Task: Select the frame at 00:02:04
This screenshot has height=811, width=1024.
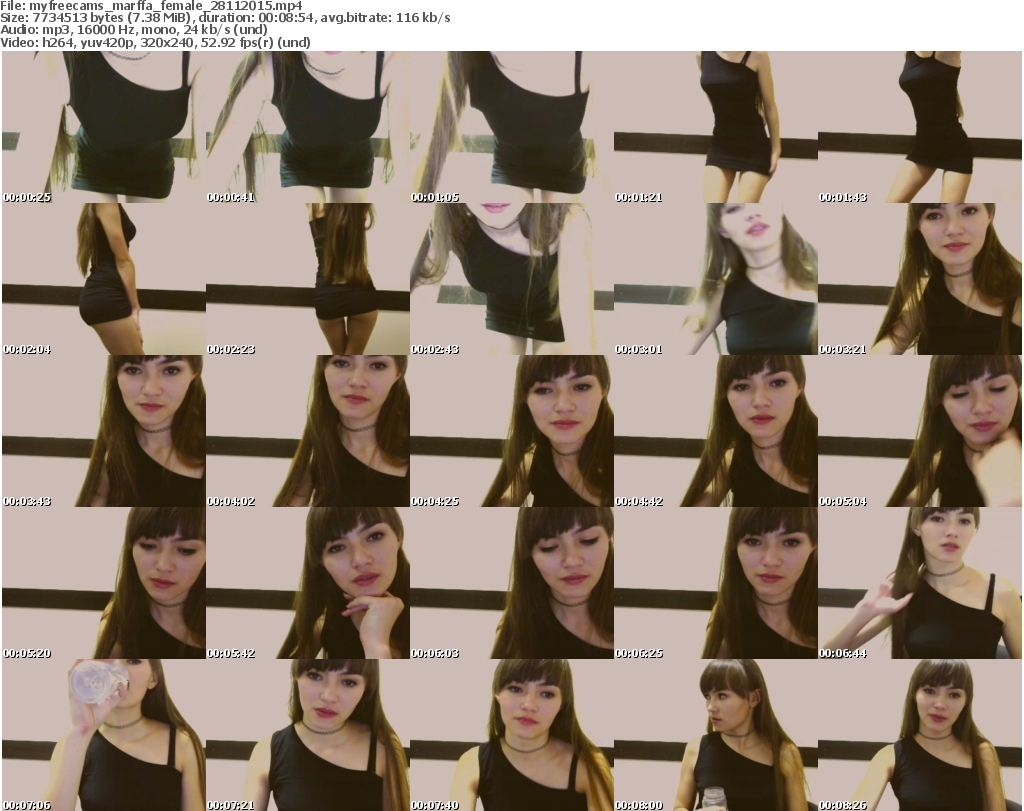Action: (104, 279)
